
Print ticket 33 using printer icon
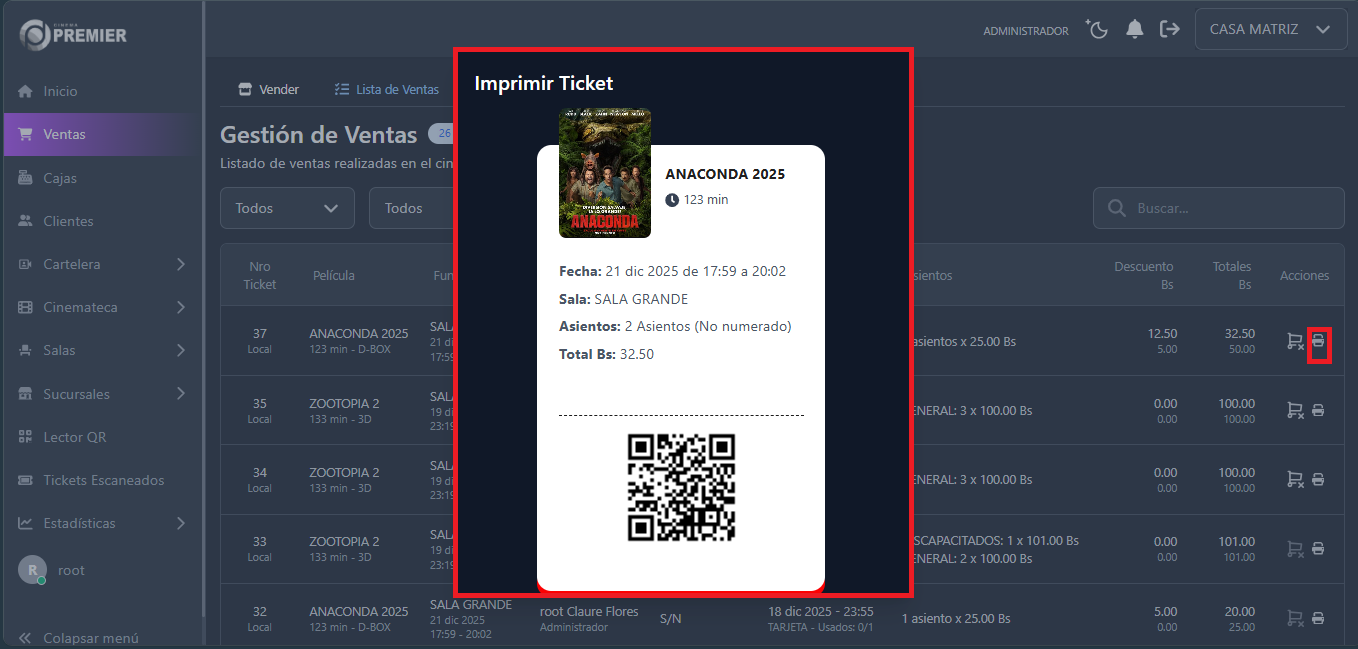pos(1318,548)
